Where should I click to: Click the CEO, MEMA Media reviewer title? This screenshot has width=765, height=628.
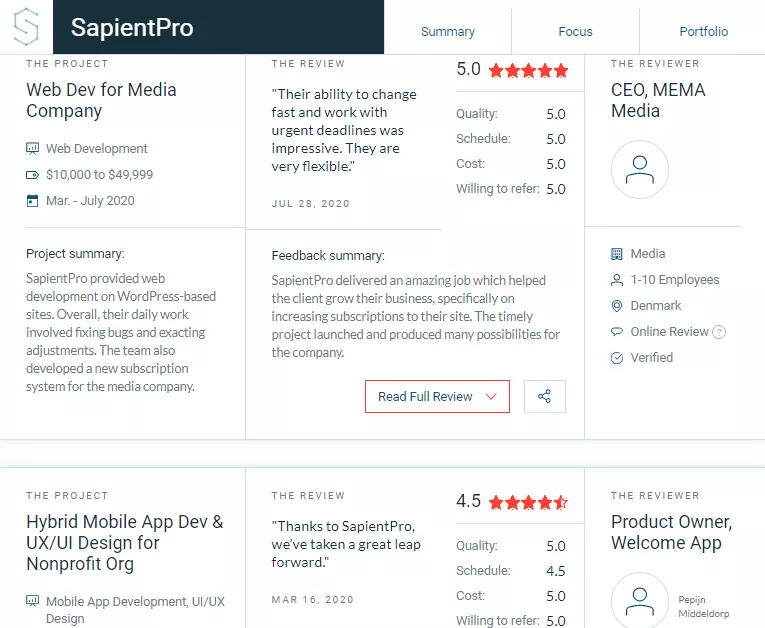[x=658, y=100]
